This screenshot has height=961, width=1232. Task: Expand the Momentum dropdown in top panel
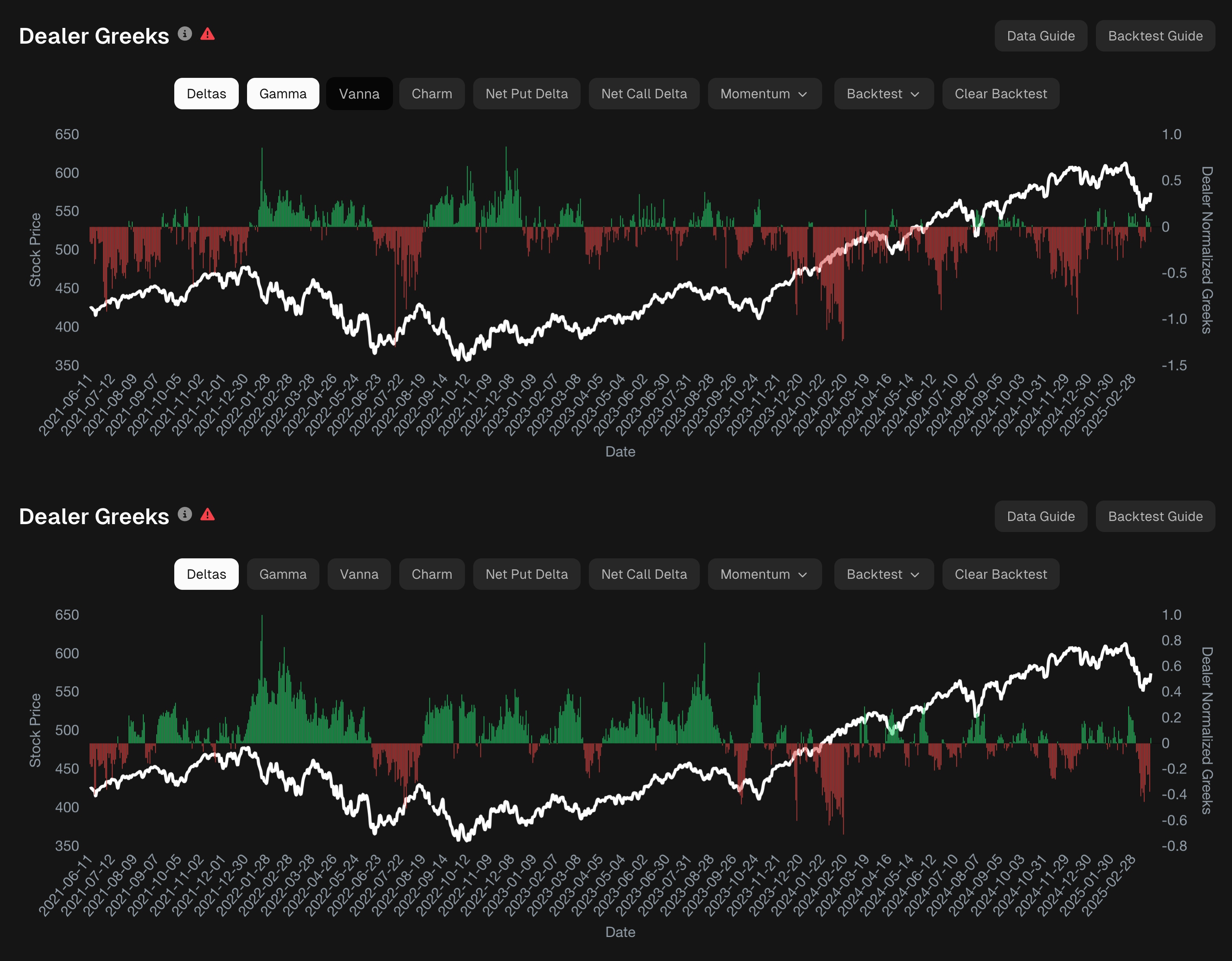(764, 94)
